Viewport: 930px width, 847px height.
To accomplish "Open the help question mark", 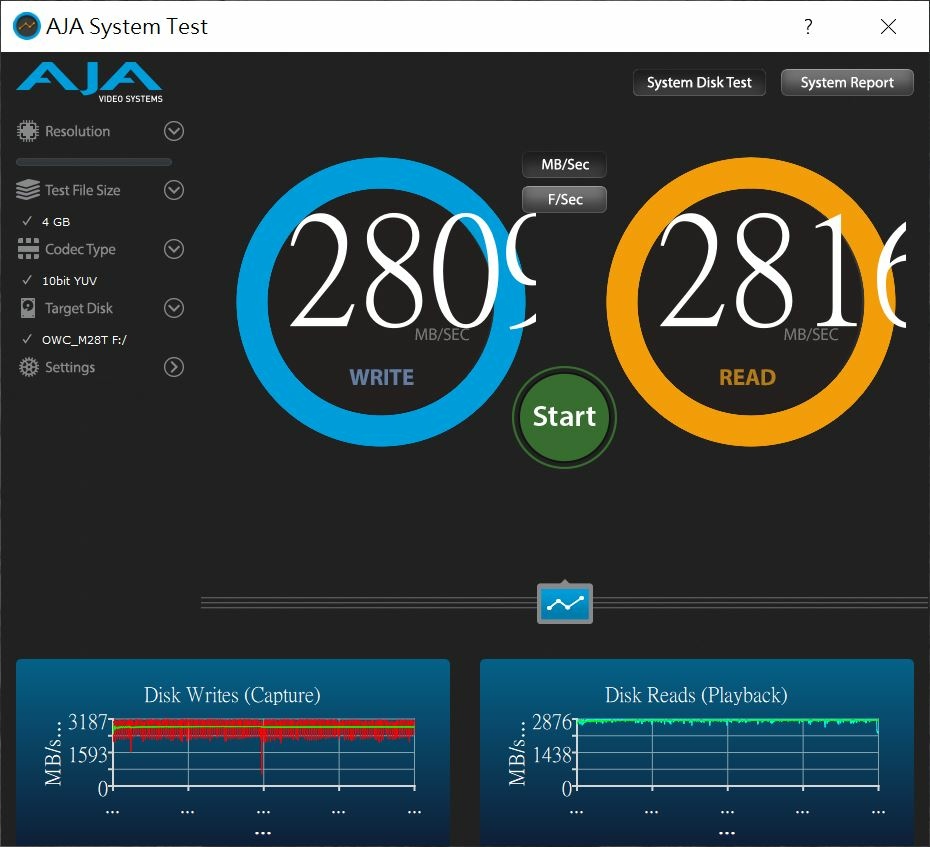I will click(808, 27).
